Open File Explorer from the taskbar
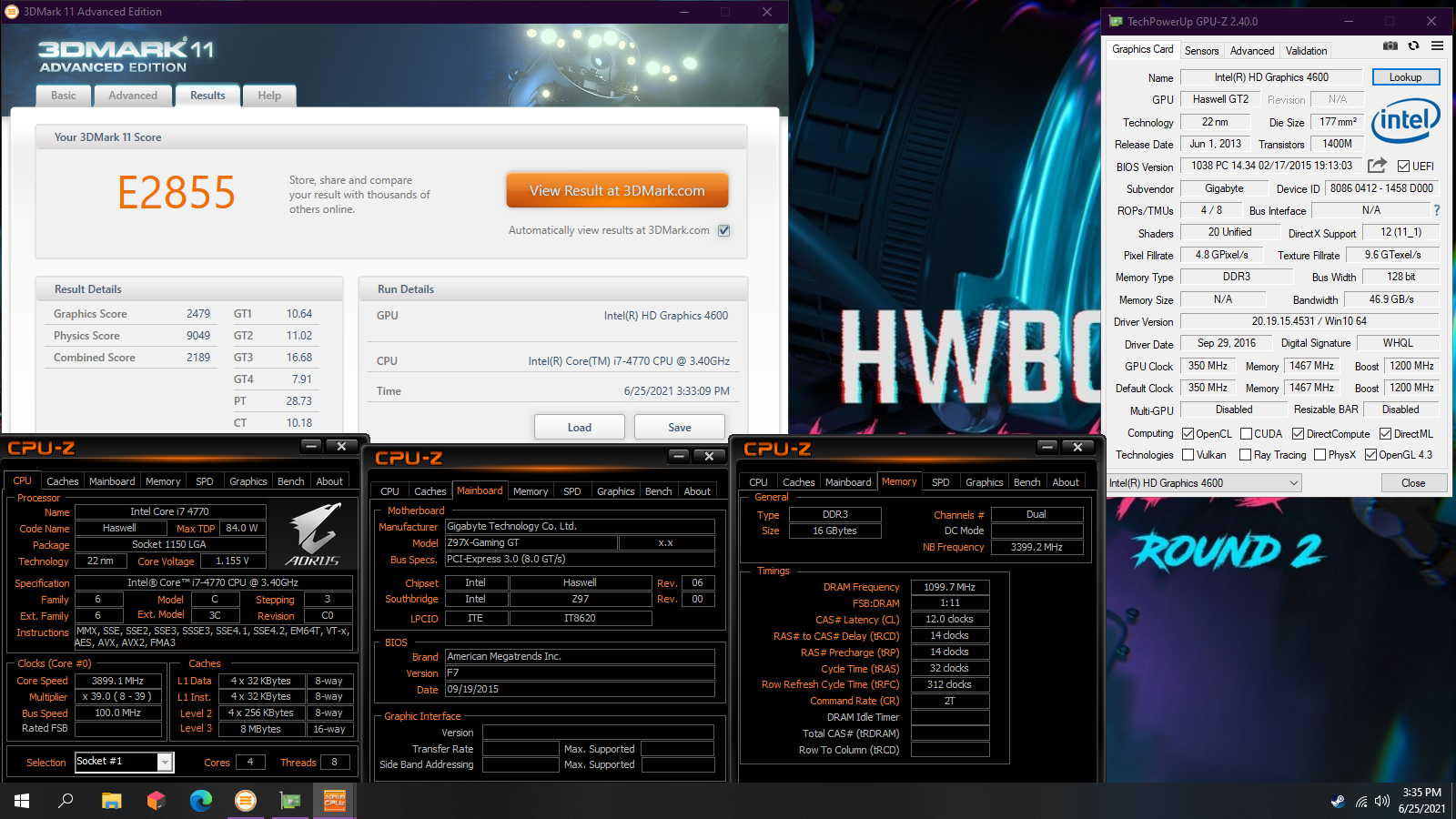1456x819 pixels. coord(111,801)
